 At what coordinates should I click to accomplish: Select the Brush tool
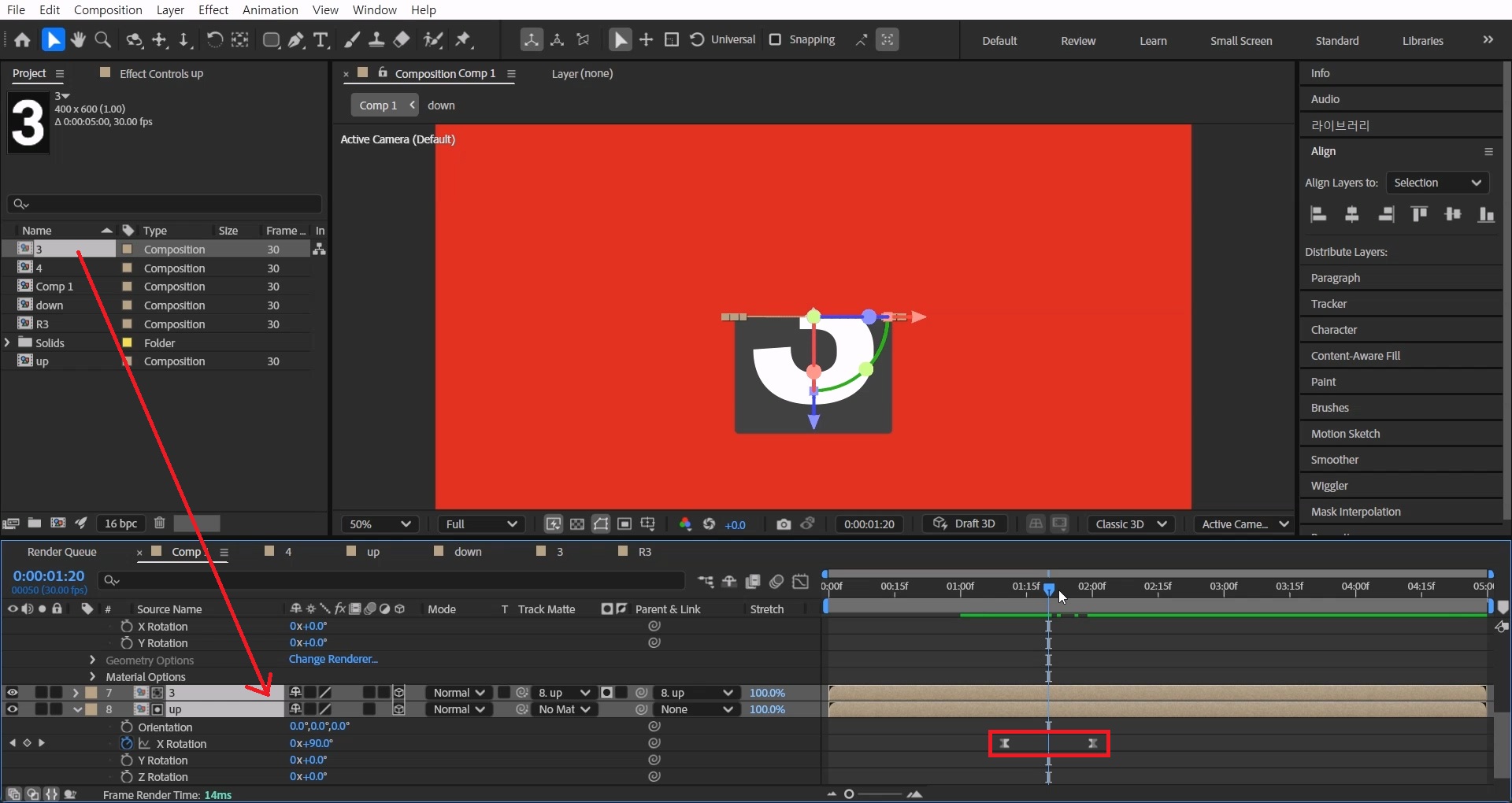(x=352, y=40)
